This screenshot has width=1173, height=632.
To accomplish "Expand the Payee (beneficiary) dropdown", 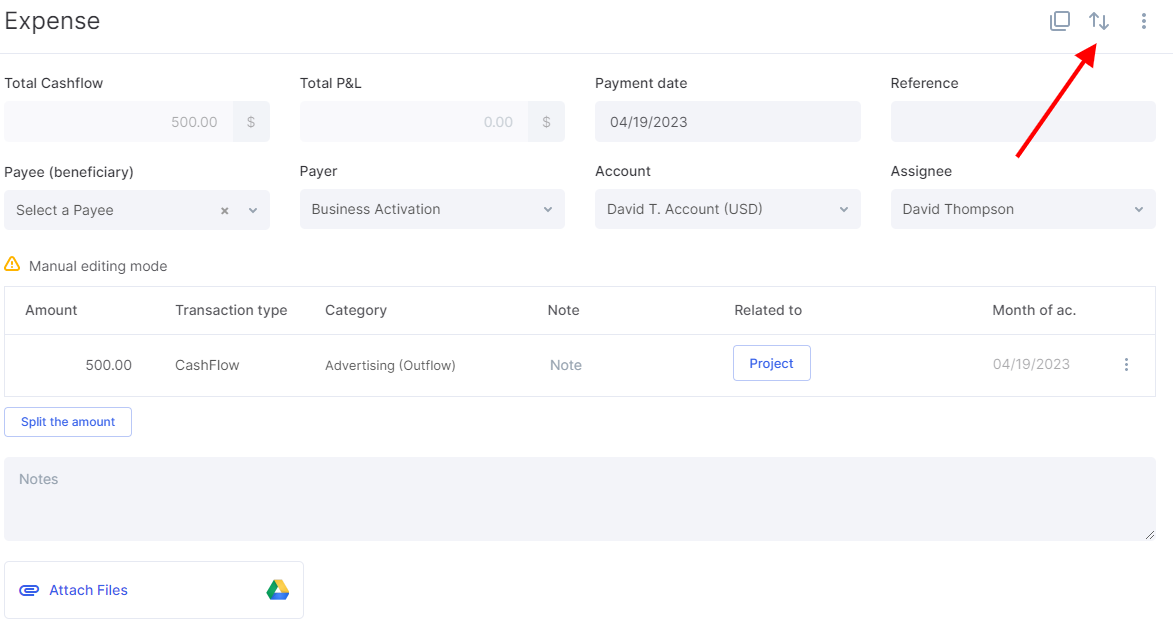I will [253, 210].
